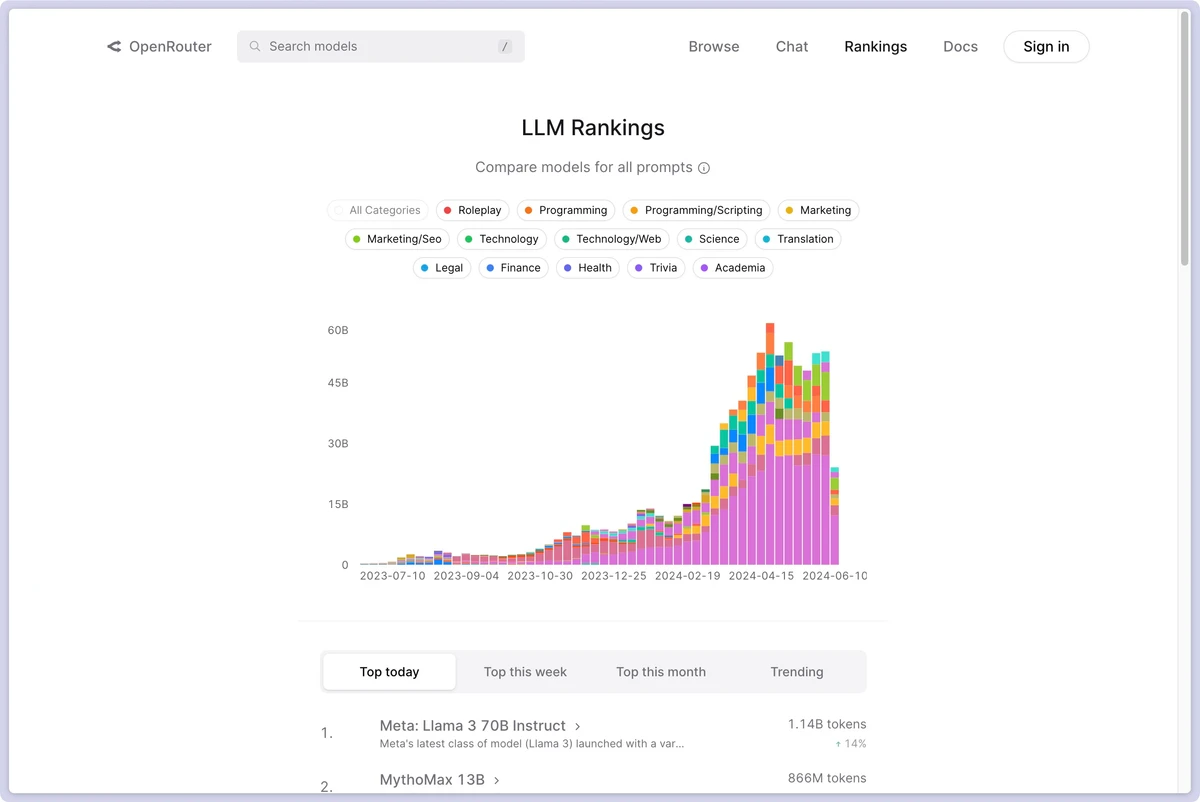
Task: Click the chevron next to MythoMax 13B
Action: pos(497,780)
